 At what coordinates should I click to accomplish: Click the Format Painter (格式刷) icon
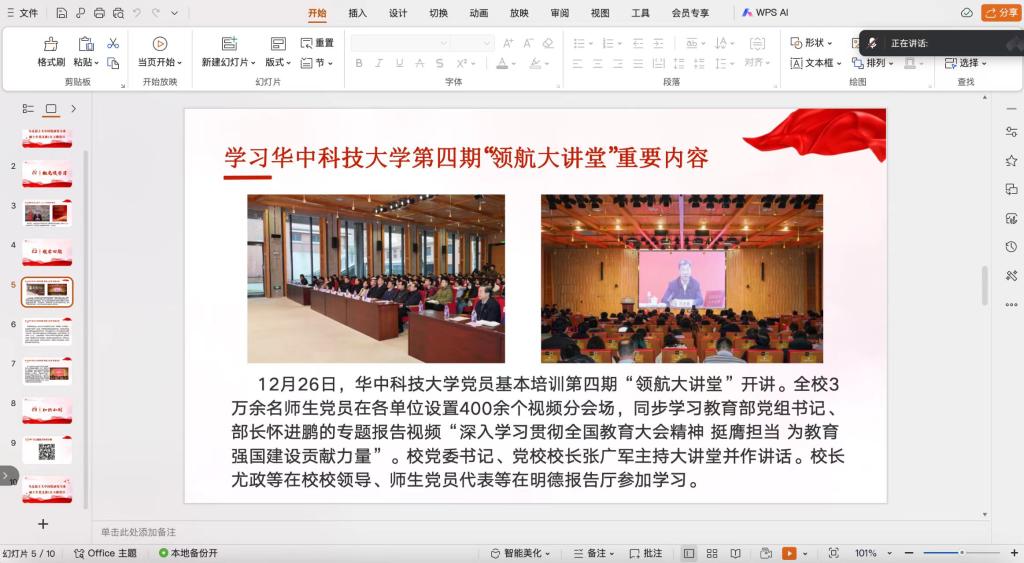(x=51, y=44)
